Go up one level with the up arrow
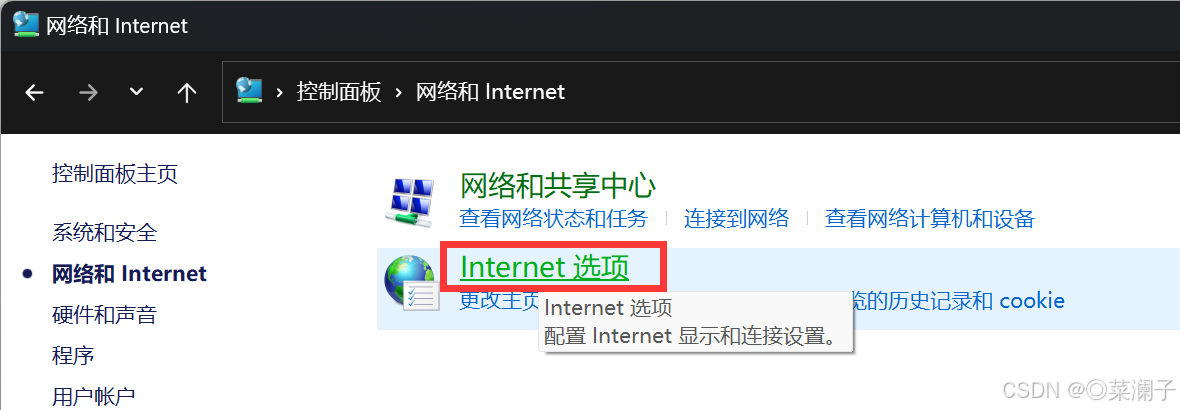This screenshot has width=1180, height=410. tap(187, 93)
